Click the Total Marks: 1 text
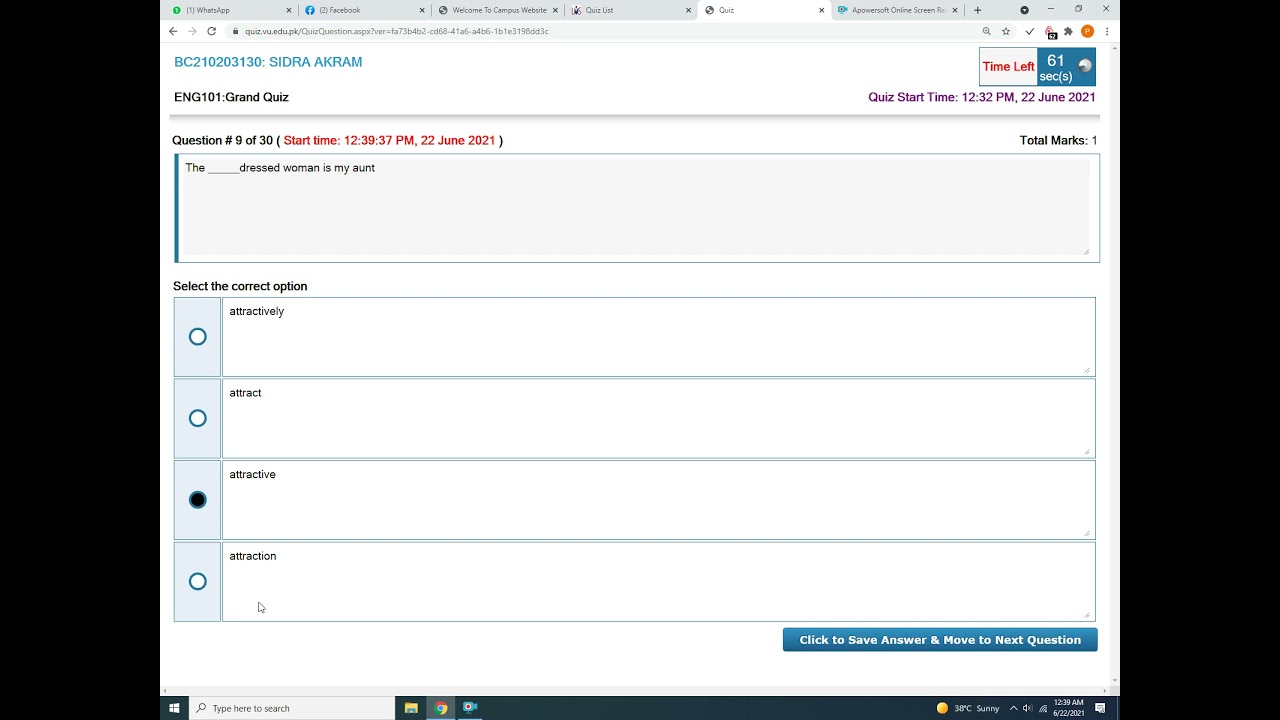Screen dimensions: 1280x720 [x=1058, y=140]
